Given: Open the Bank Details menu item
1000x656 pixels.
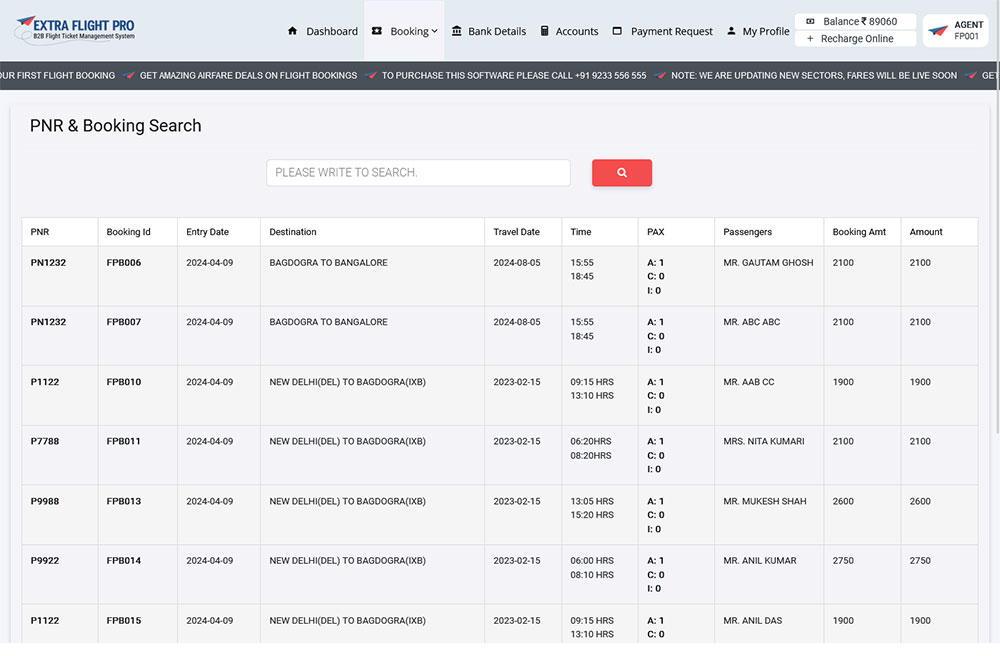Looking at the screenshot, I should (496, 31).
